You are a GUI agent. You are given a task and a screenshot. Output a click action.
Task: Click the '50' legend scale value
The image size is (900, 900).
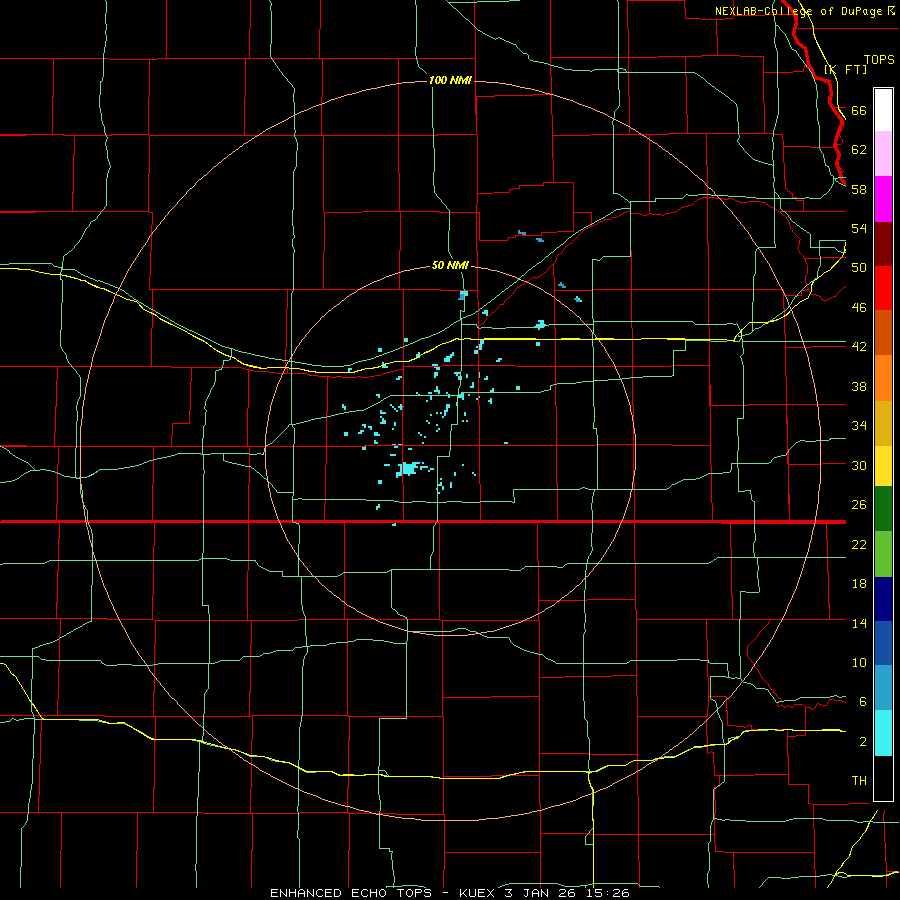(x=859, y=267)
